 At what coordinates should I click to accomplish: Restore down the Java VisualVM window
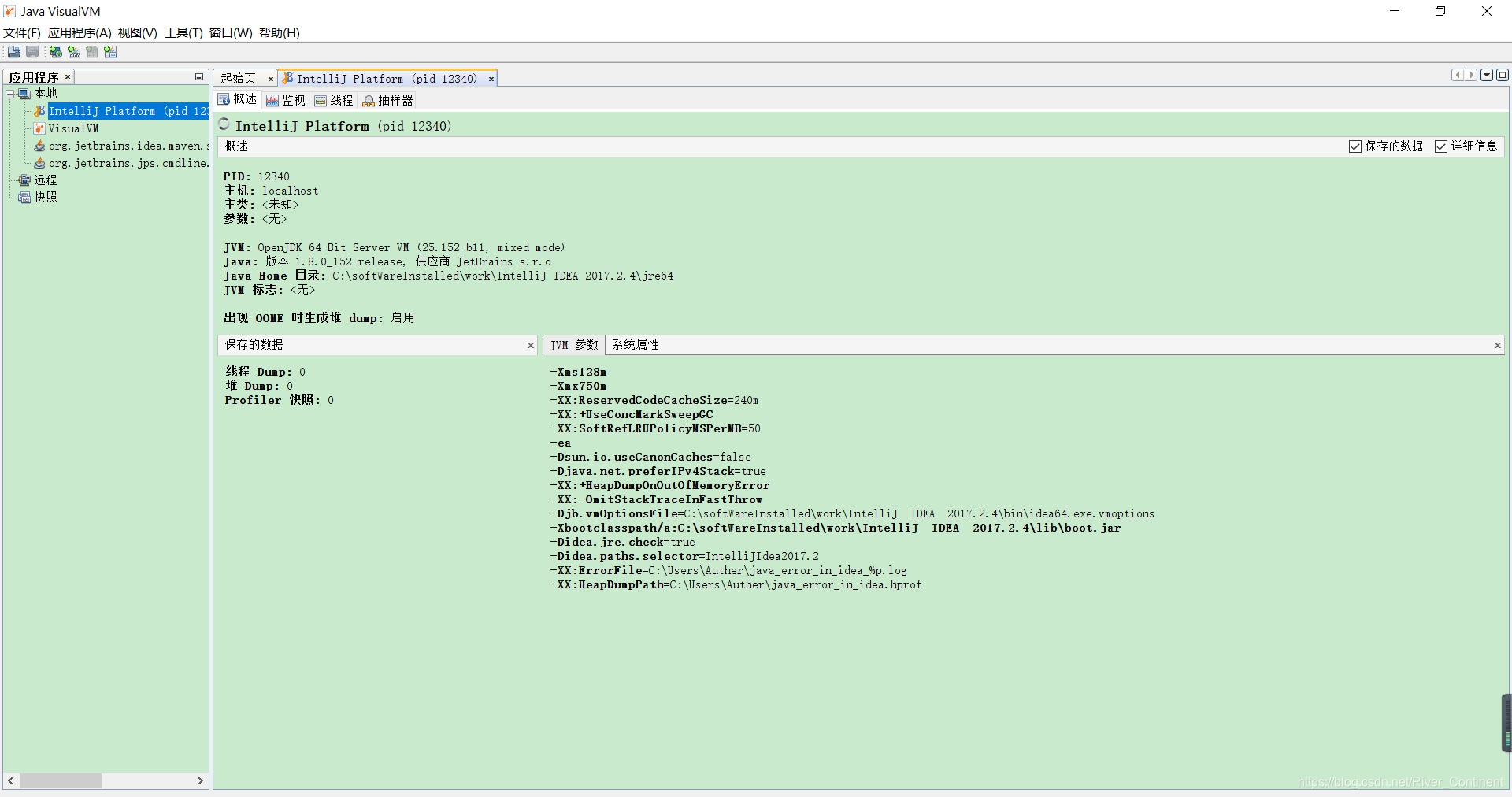point(1440,11)
